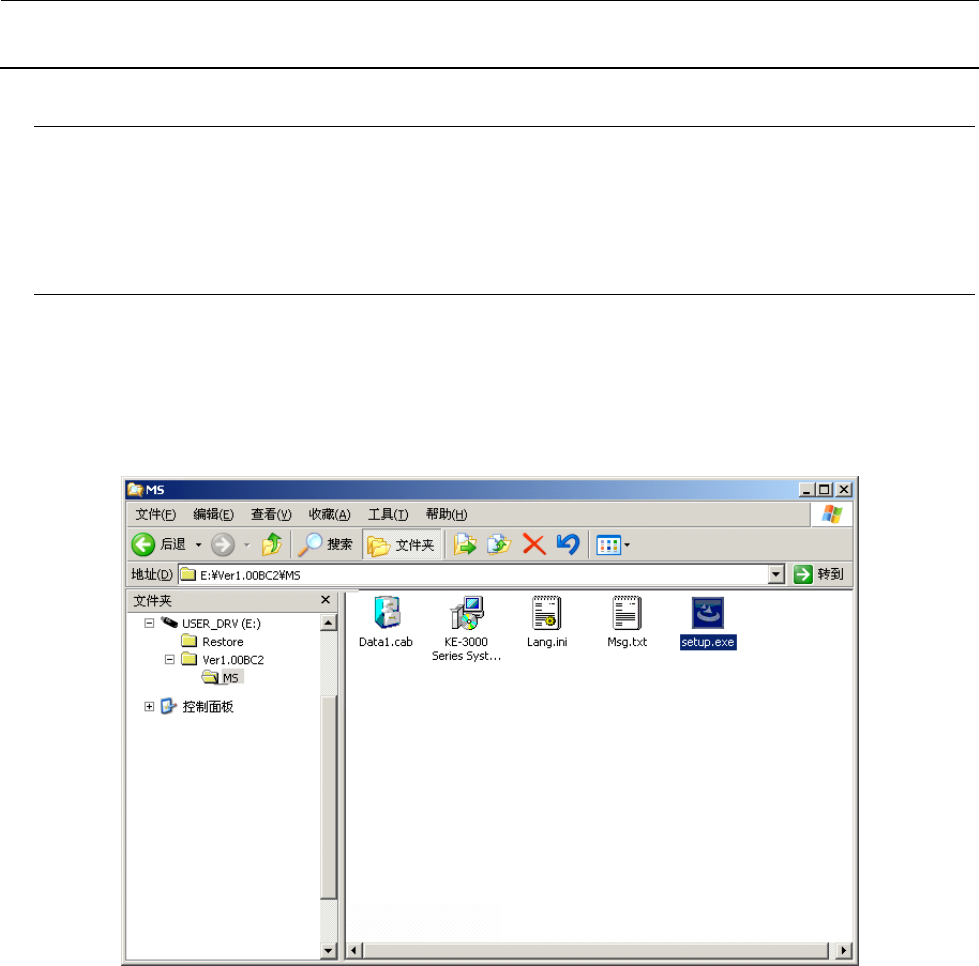Screen dimensions: 979x966
Task: Close the MS explorer window
Action: [x=844, y=490]
